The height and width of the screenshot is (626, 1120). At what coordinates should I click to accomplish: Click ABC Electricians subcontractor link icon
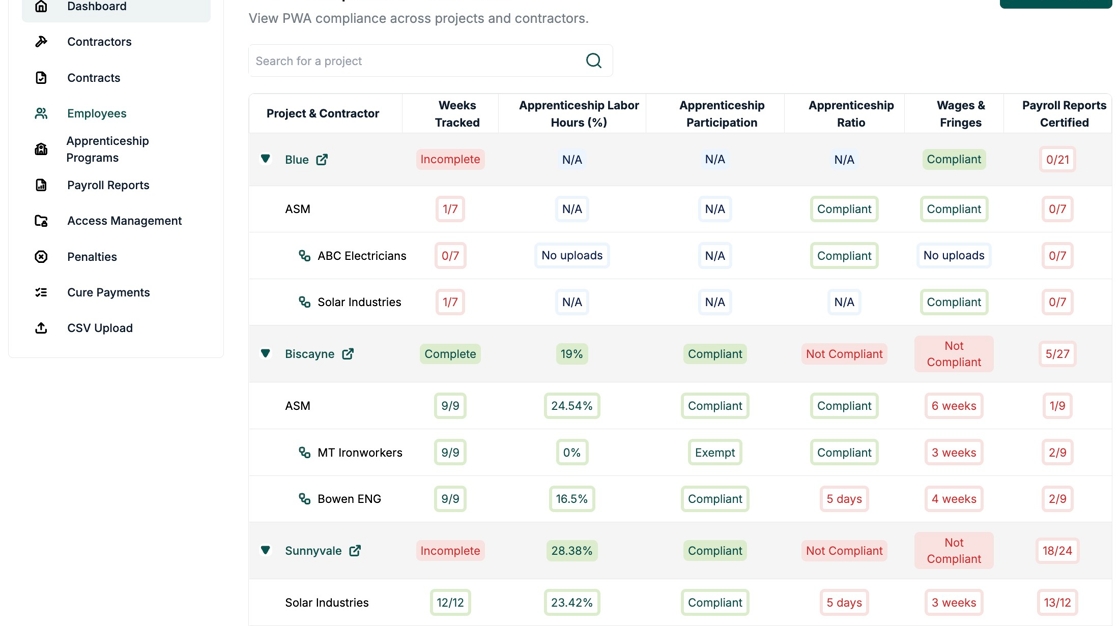pos(304,256)
